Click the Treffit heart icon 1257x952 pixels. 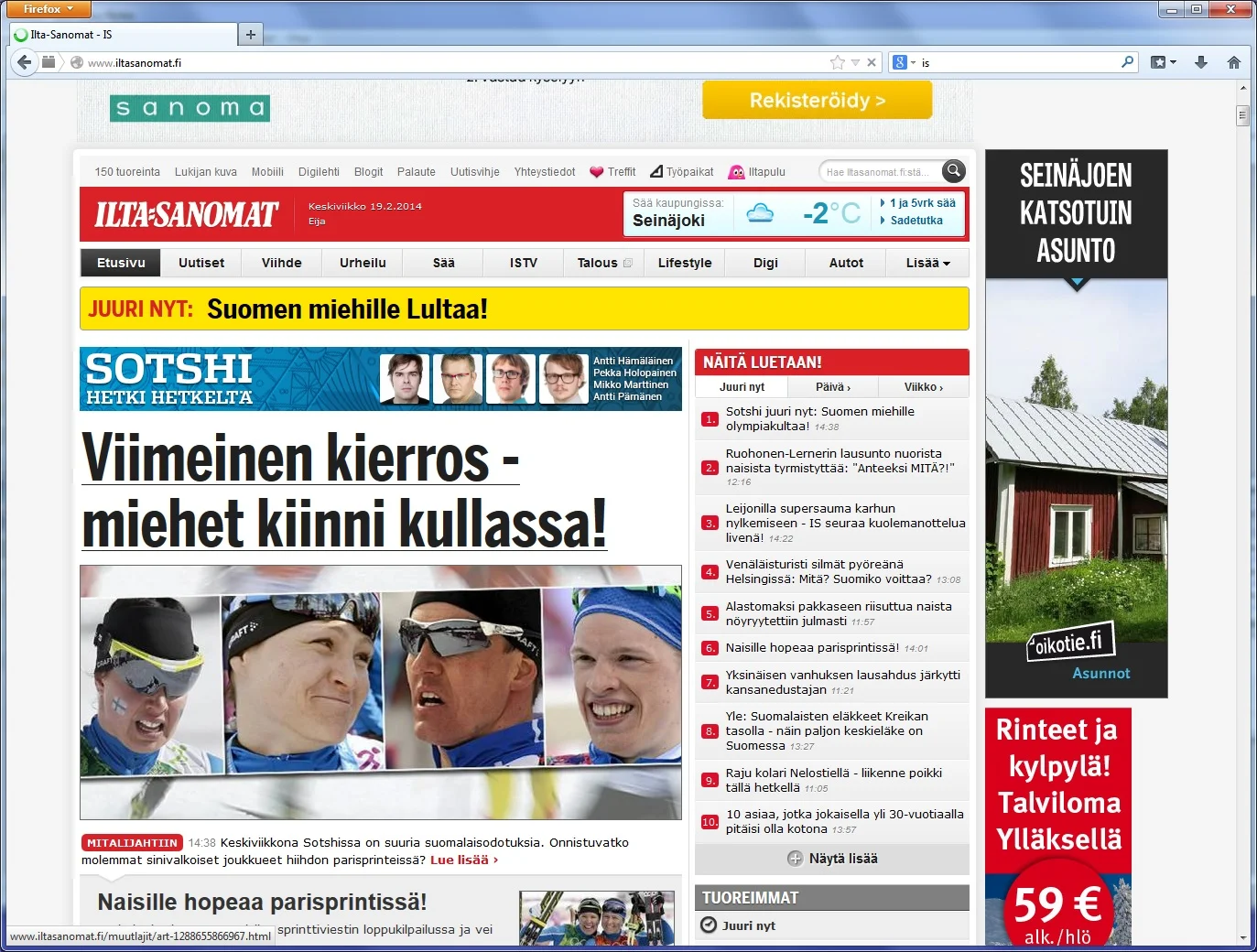(x=597, y=172)
